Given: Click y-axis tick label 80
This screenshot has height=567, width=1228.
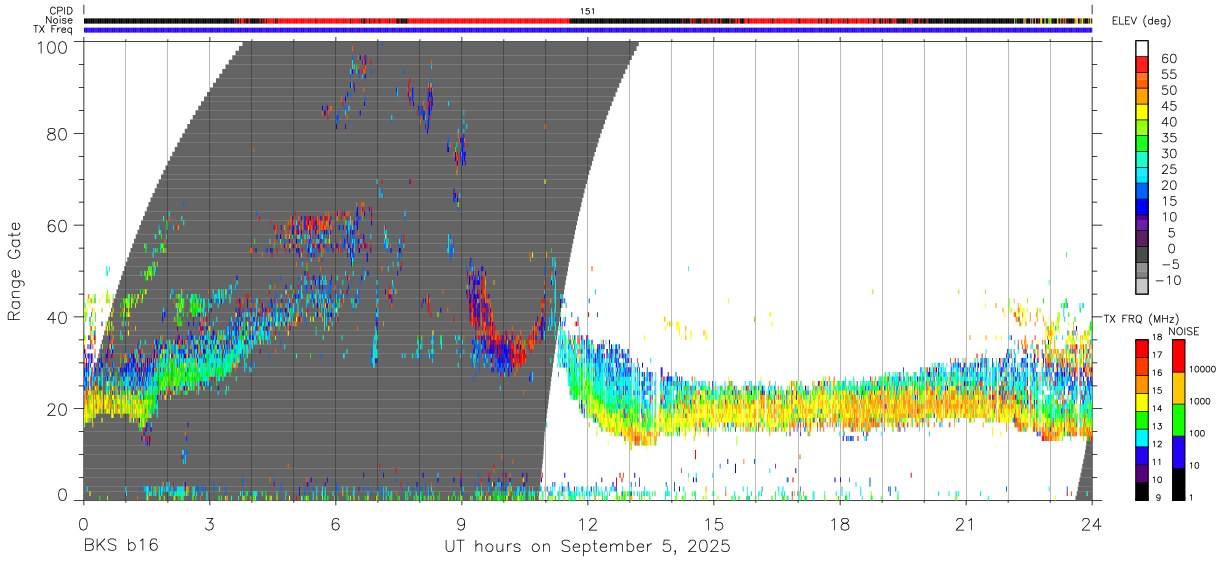Looking at the screenshot, I should pyautogui.click(x=58, y=133).
